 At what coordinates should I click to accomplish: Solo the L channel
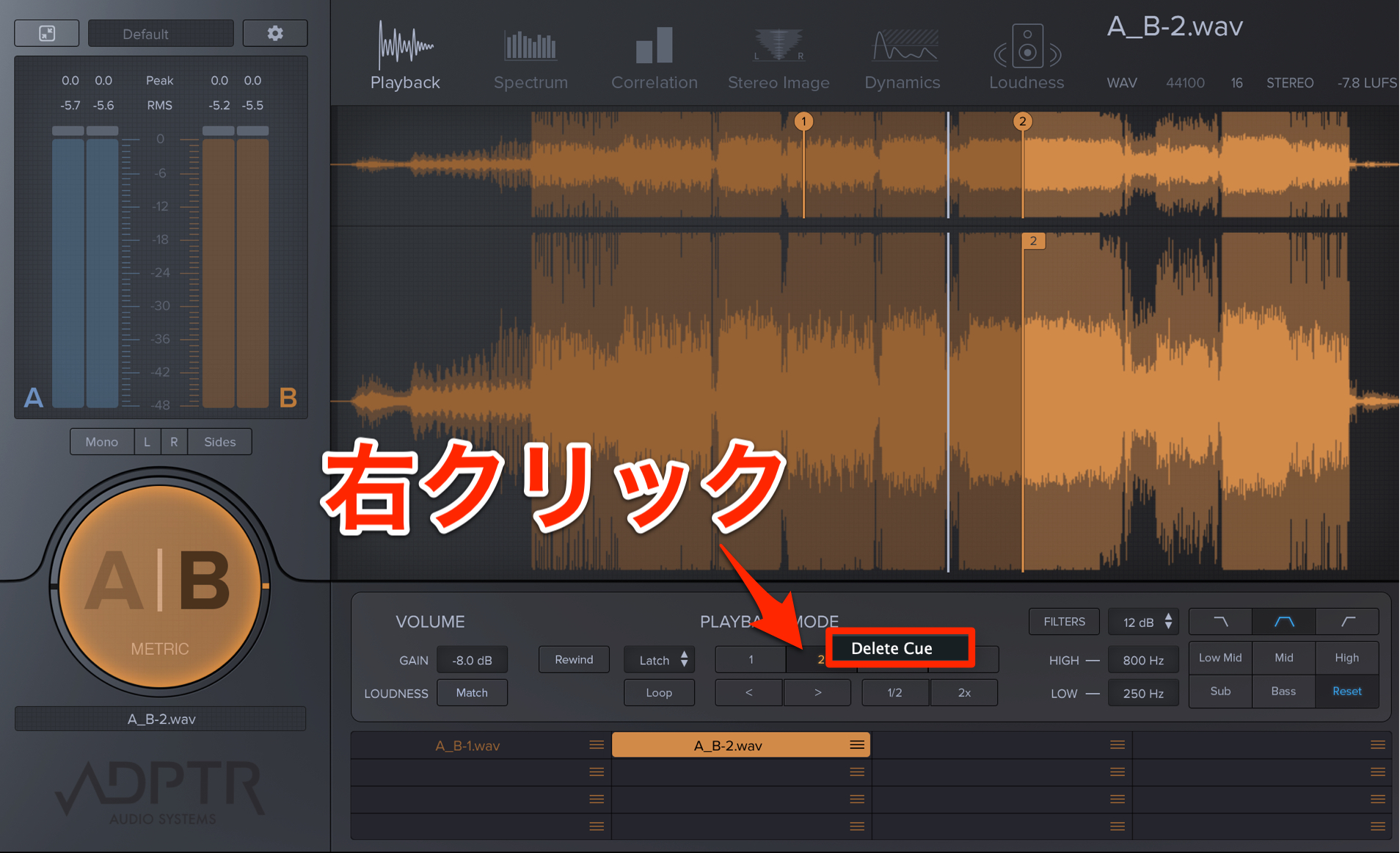147,442
